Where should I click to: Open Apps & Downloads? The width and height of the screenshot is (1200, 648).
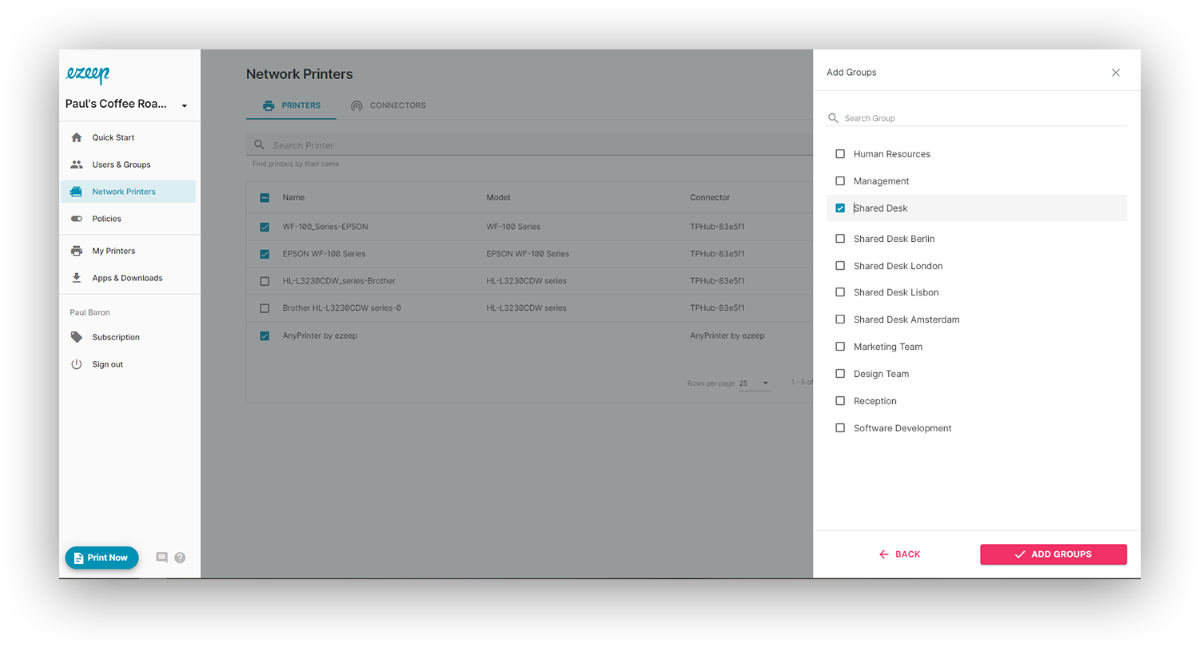[127, 278]
